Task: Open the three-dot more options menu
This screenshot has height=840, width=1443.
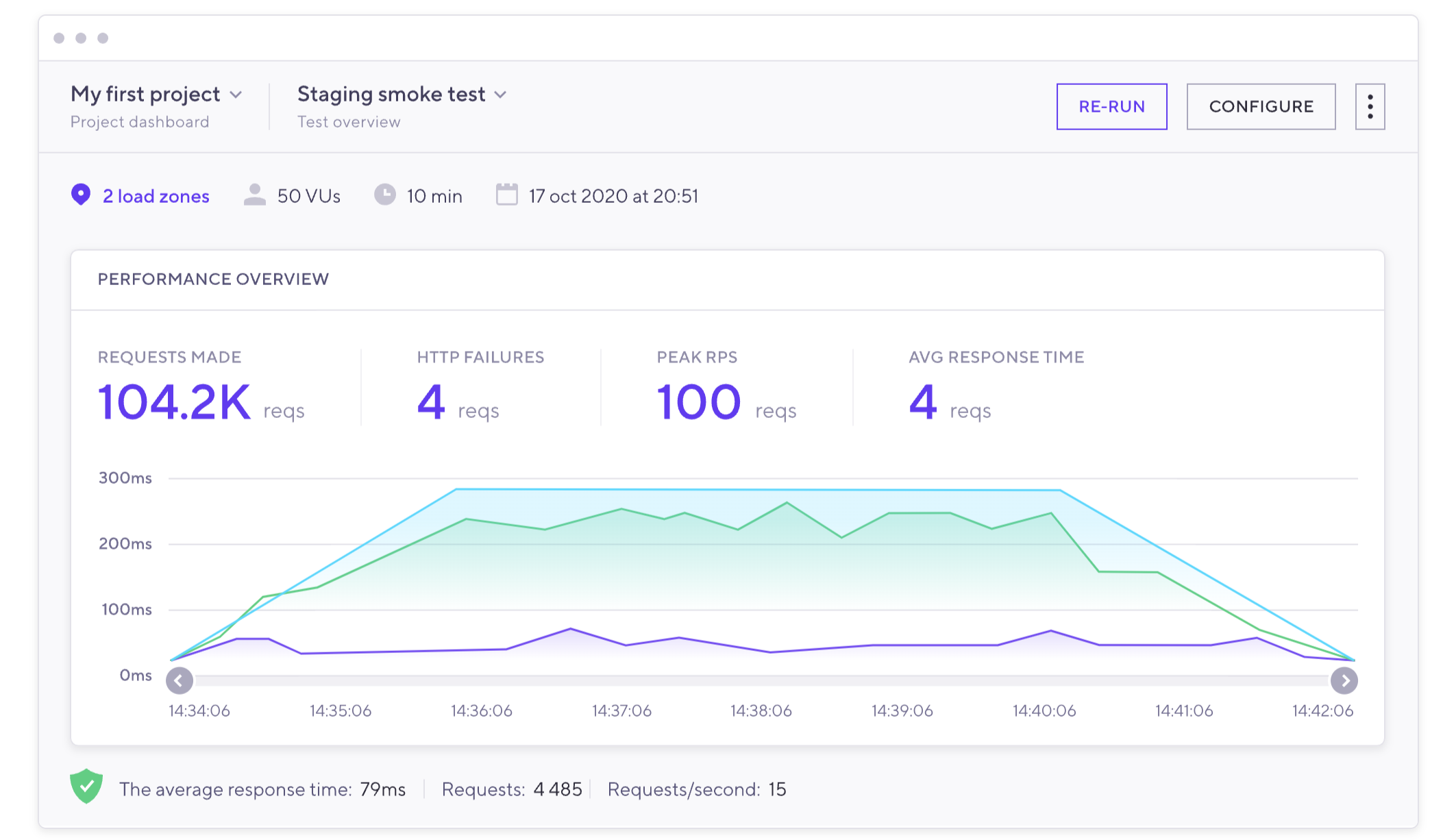Action: [1369, 107]
